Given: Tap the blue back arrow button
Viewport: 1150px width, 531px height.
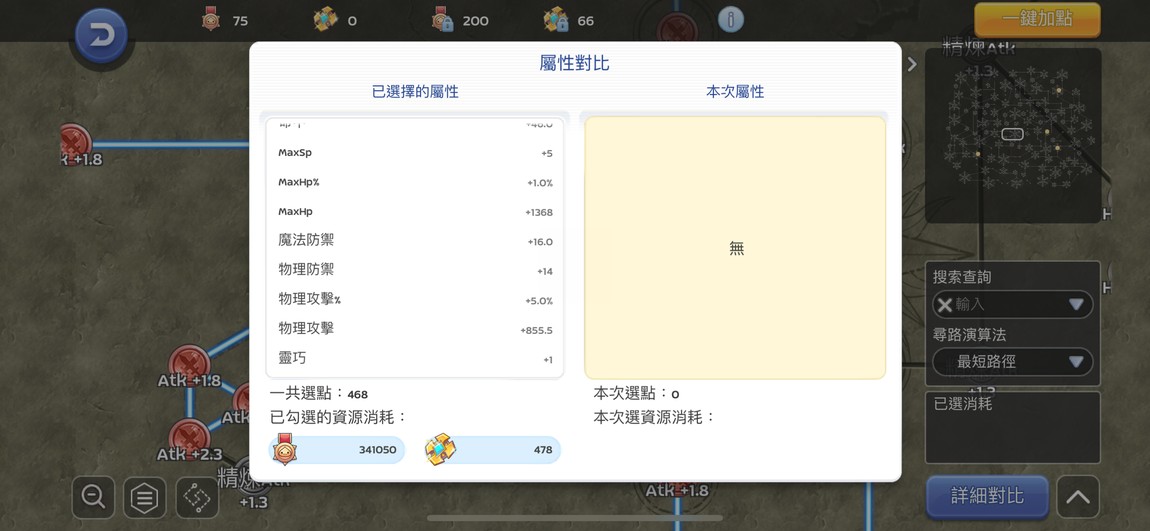Looking at the screenshot, I should click(x=101, y=34).
